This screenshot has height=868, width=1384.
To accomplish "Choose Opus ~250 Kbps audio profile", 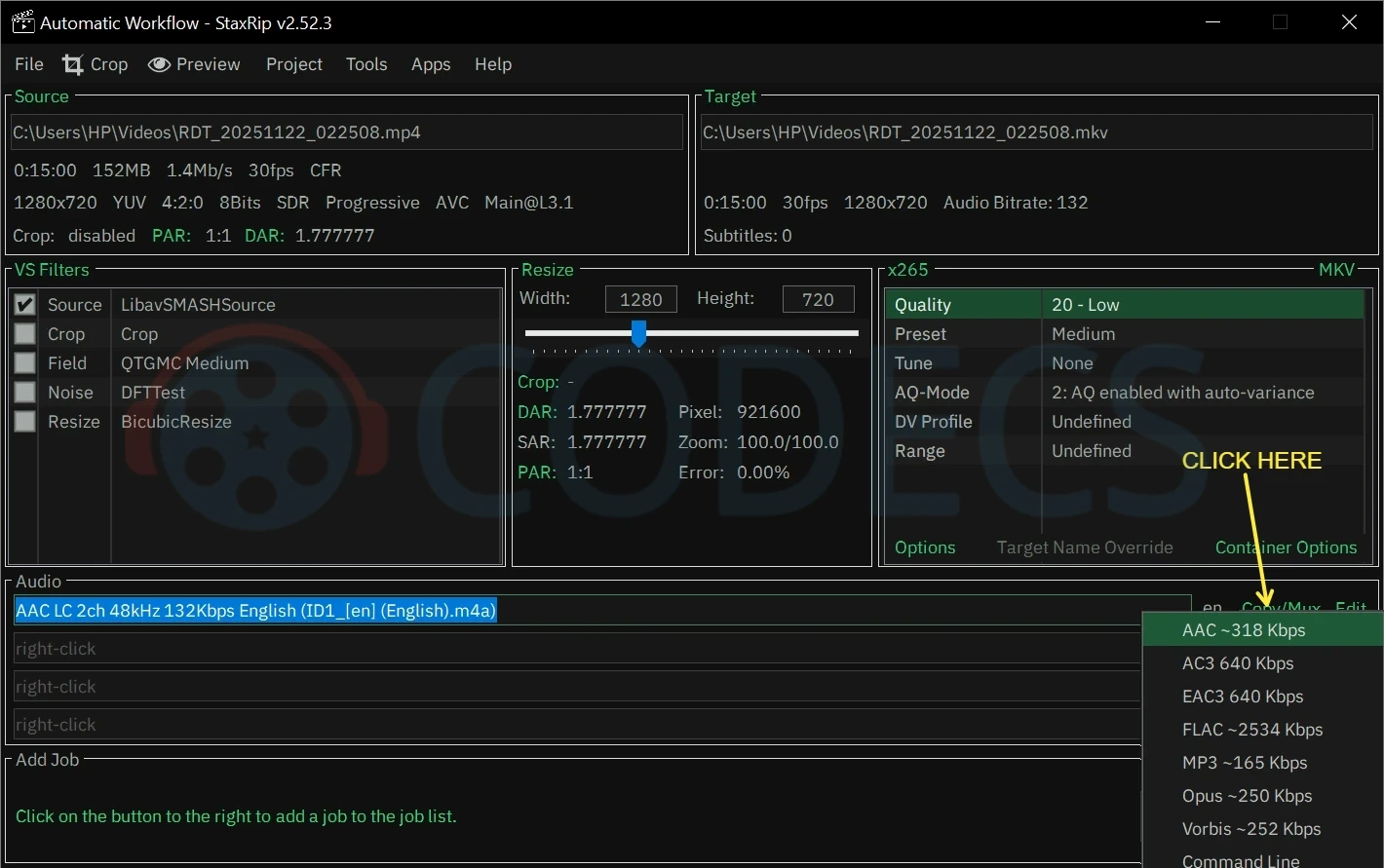I will 1263,796.
